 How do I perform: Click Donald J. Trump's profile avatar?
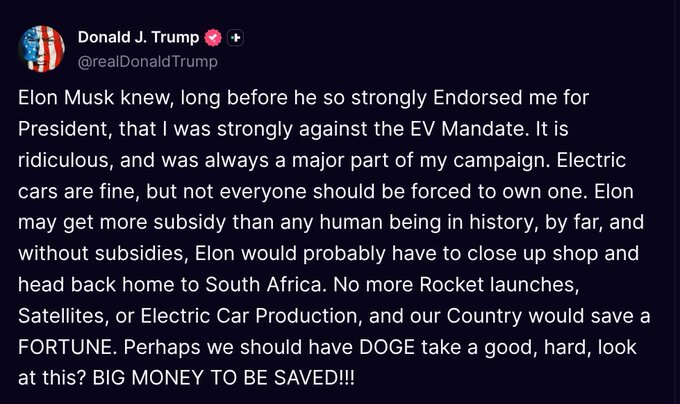coord(40,49)
